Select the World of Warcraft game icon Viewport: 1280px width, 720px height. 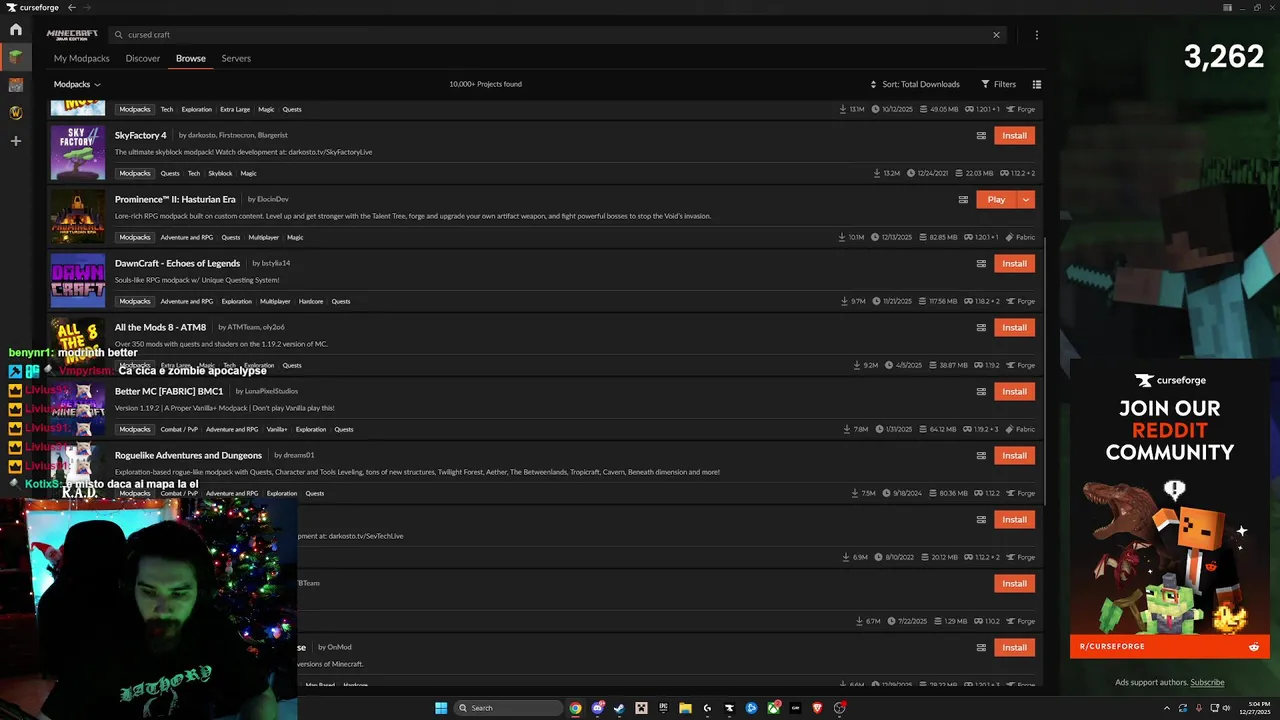coord(15,113)
